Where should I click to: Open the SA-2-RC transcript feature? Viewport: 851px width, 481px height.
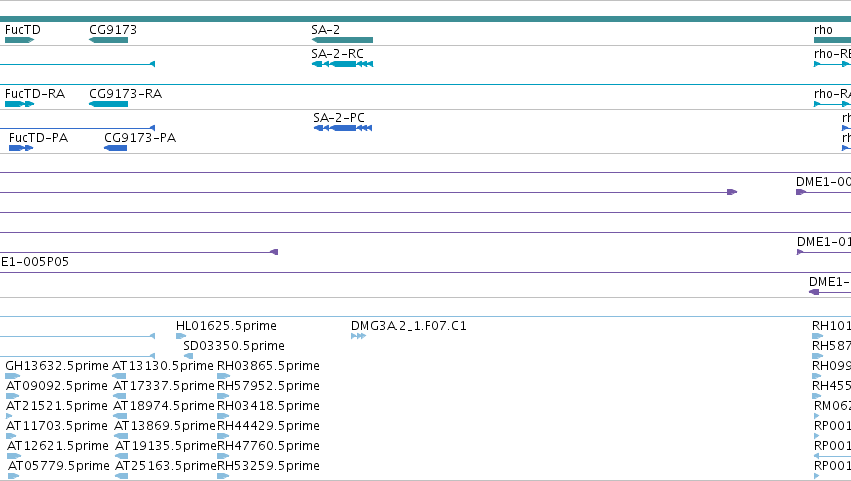[342, 64]
